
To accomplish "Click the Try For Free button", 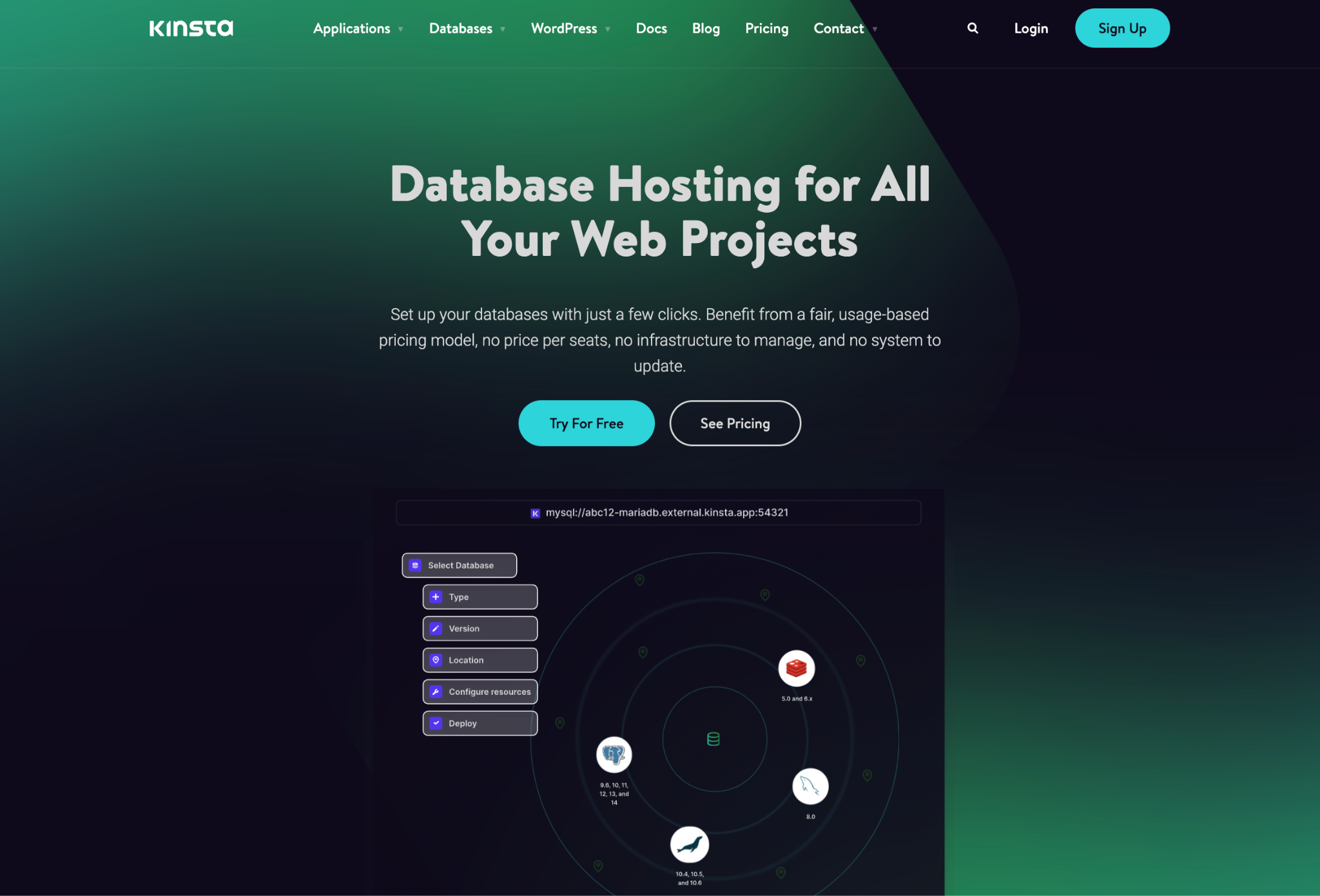I will pos(586,423).
